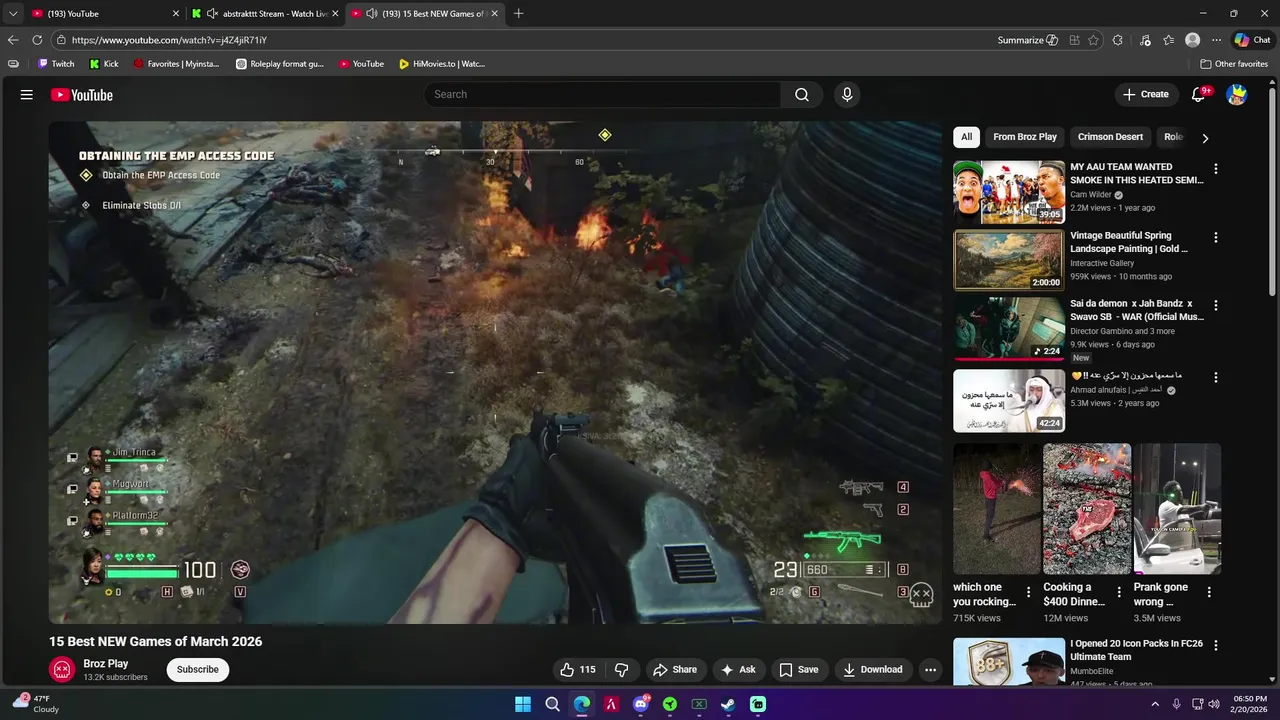
Task: Open Discord from the taskbar
Action: click(641, 704)
